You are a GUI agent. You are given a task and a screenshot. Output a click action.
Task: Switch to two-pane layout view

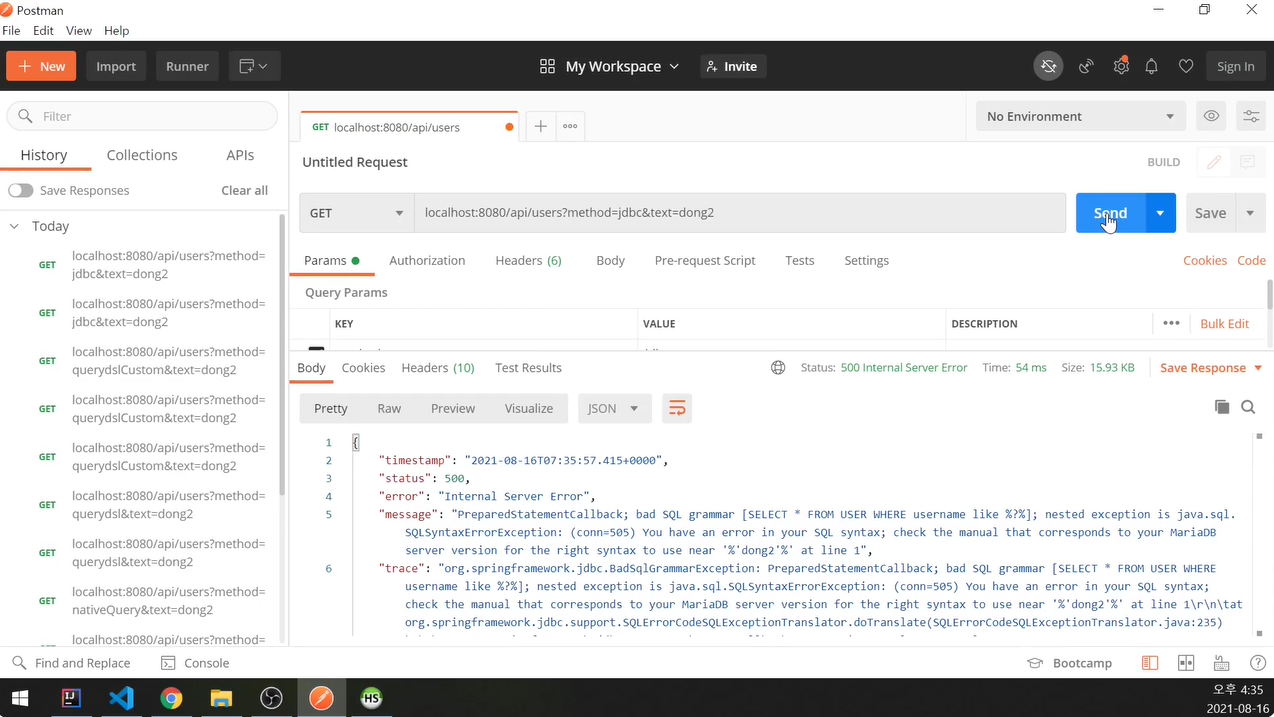(1150, 663)
